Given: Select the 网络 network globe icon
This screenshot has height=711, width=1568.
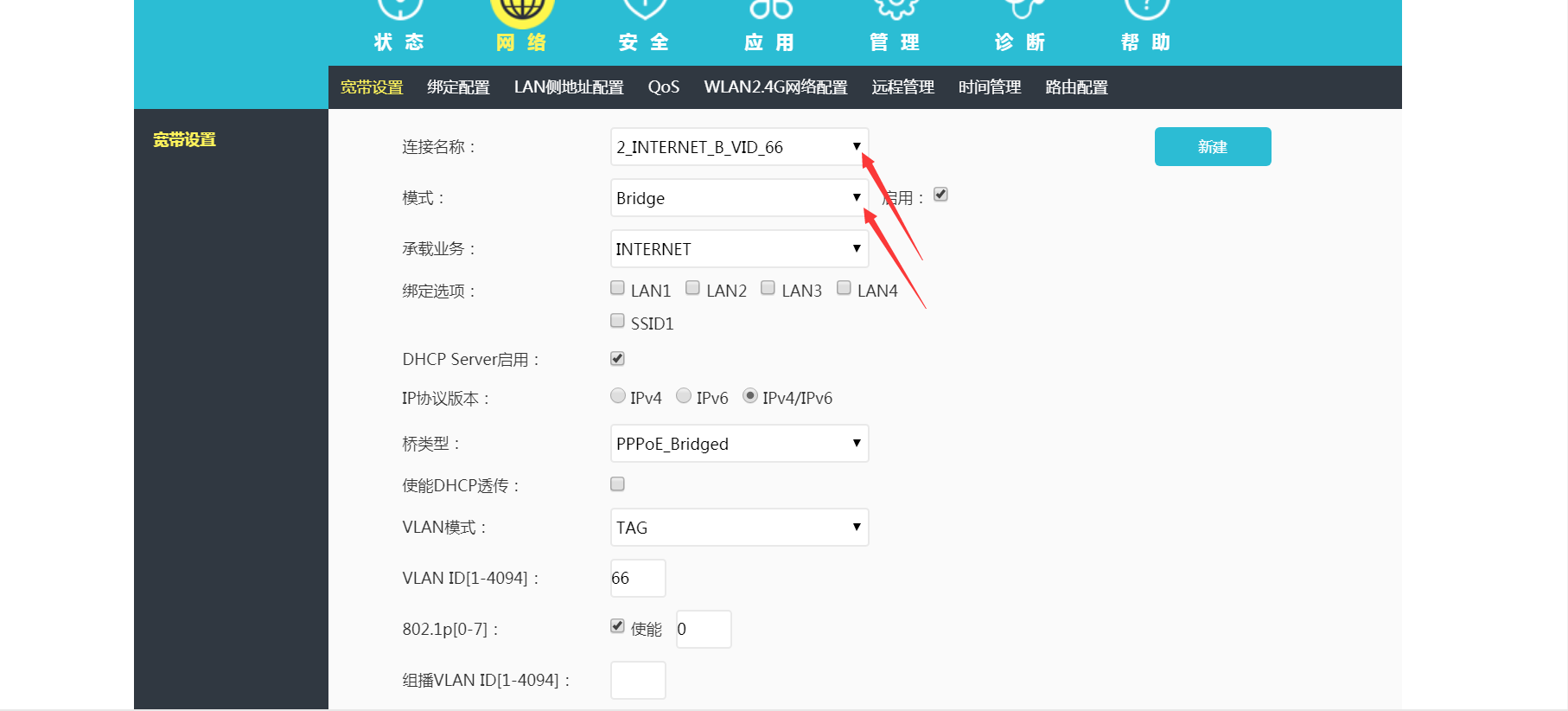Looking at the screenshot, I should 522,12.
